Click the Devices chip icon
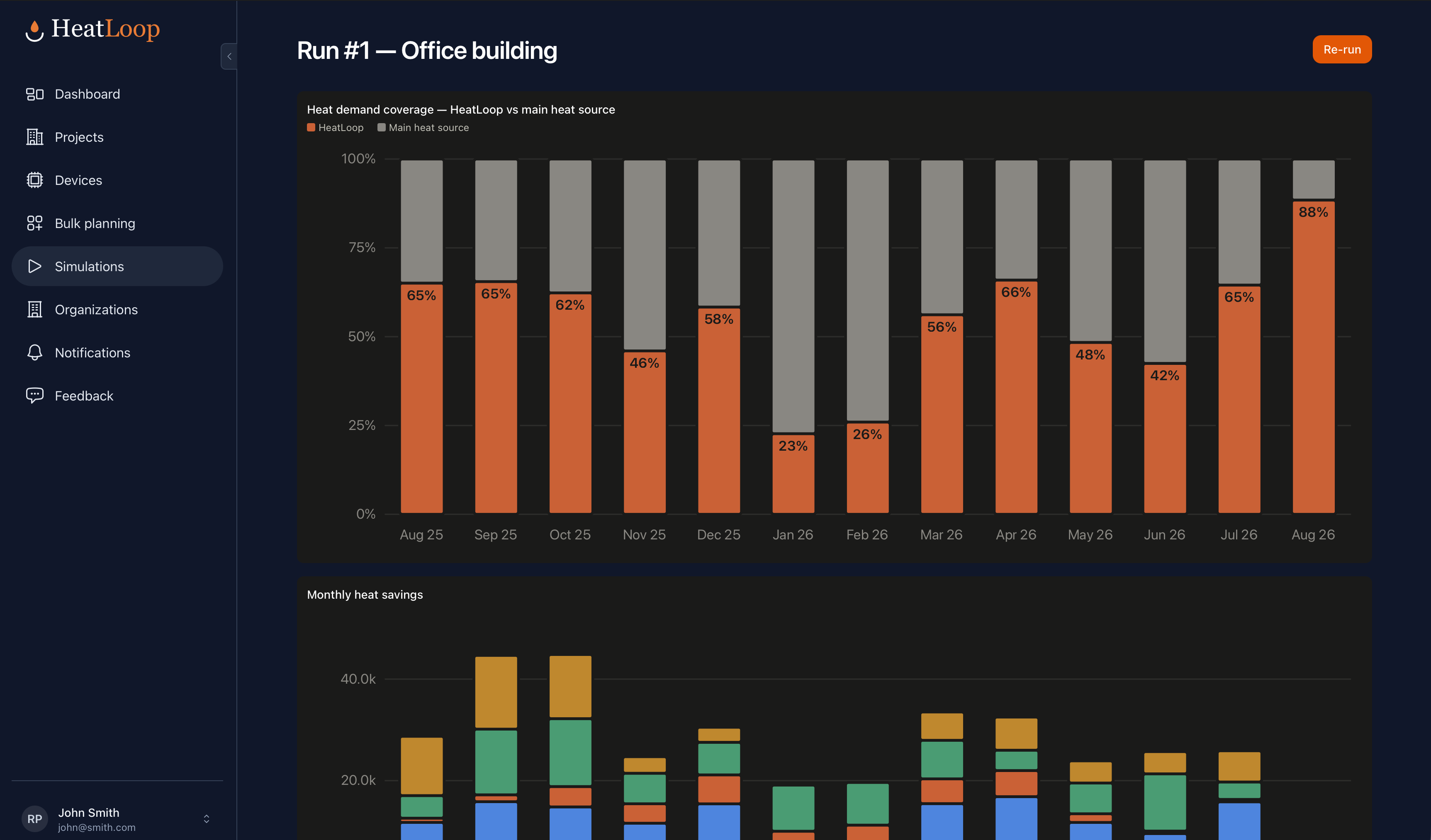This screenshot has width=1431, height=840. pyautogui.click(x=35, y=180)
